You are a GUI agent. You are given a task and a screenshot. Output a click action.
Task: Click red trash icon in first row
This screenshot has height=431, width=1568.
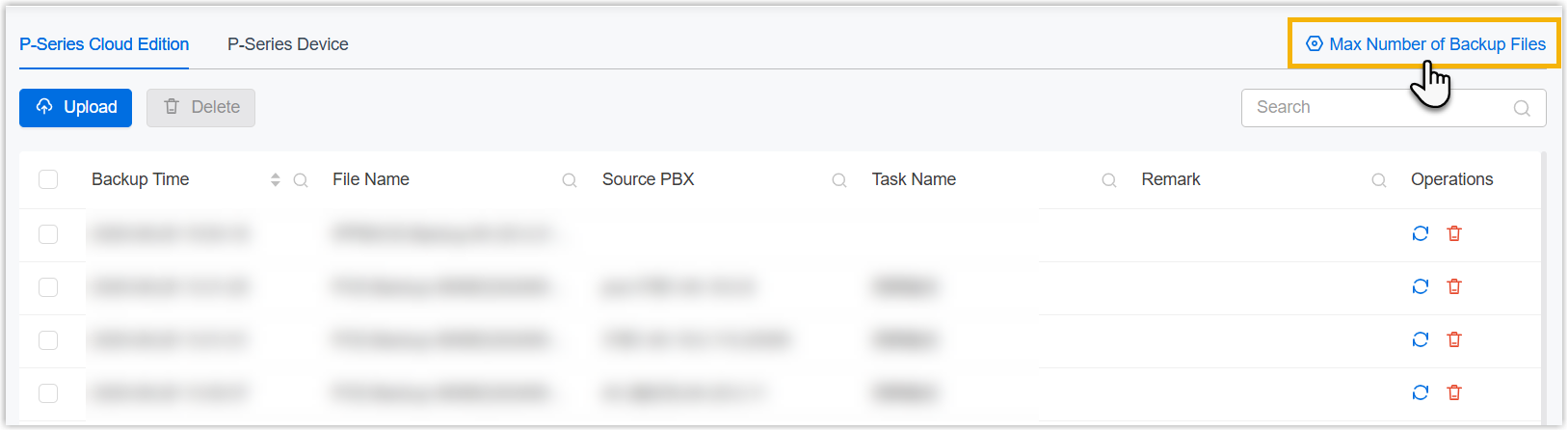1454,233
